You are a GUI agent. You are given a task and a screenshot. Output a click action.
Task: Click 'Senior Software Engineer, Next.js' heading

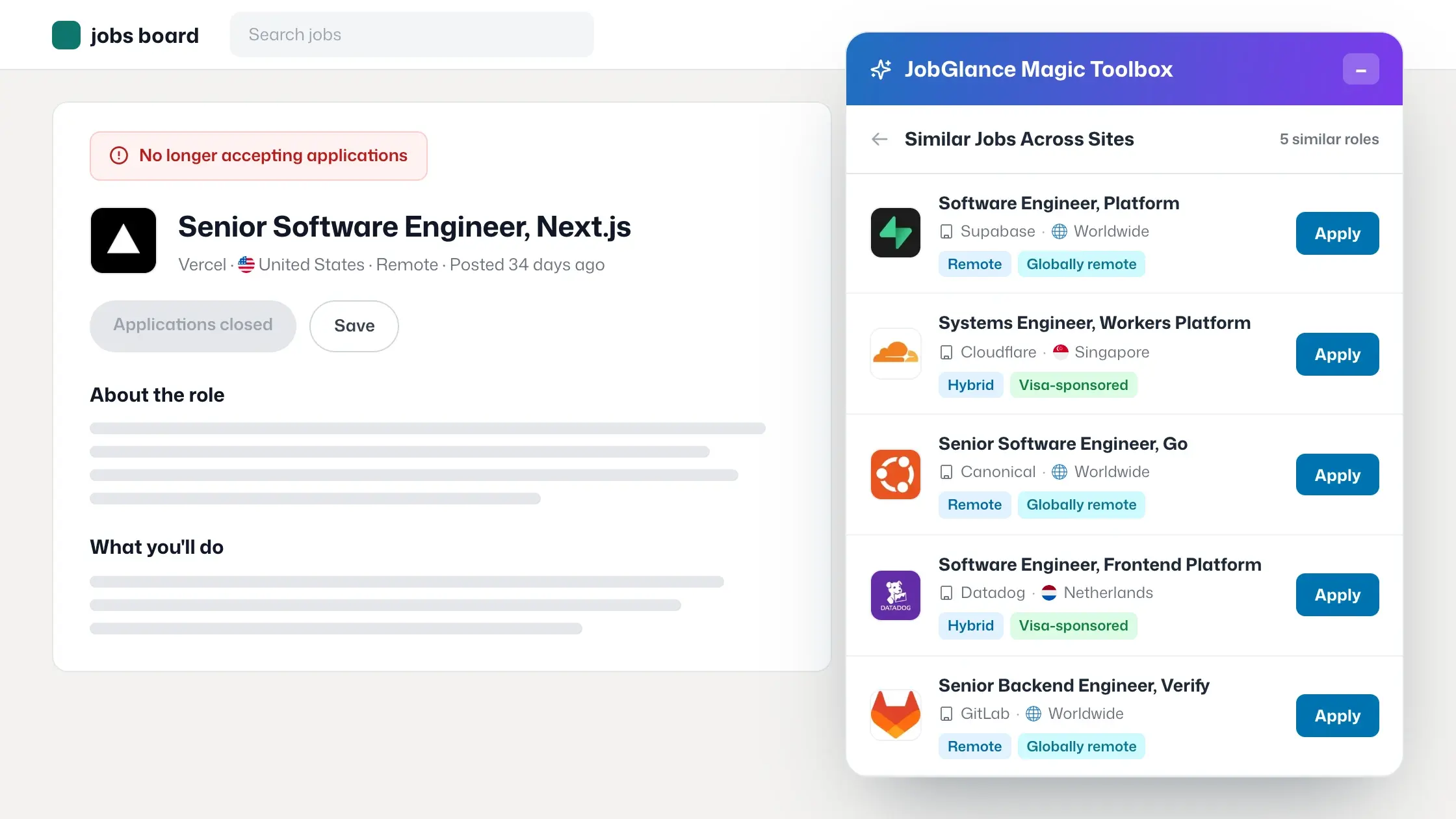pos(404,227)
